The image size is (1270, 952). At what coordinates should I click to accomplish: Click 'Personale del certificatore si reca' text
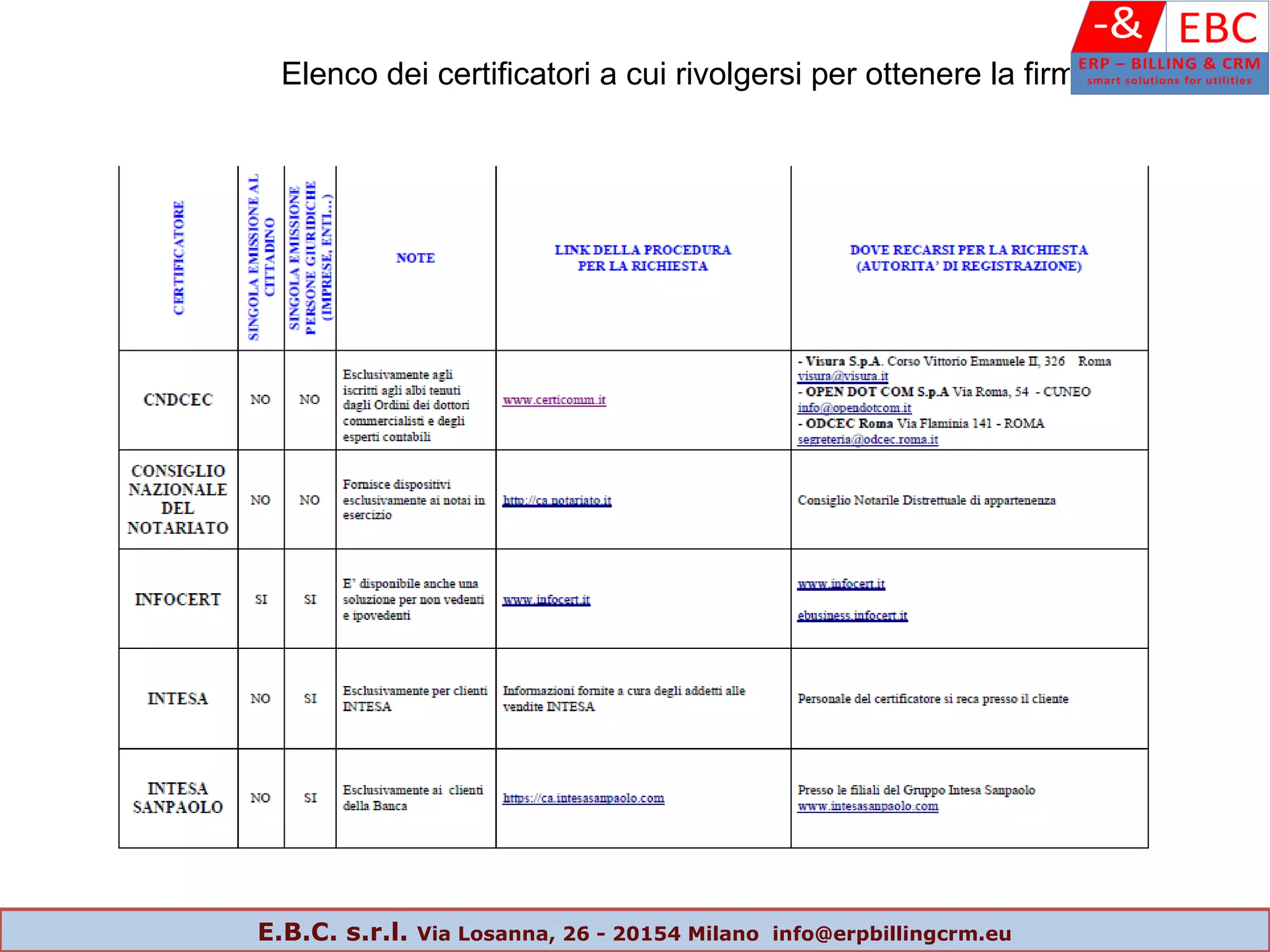tap(933, 699)
